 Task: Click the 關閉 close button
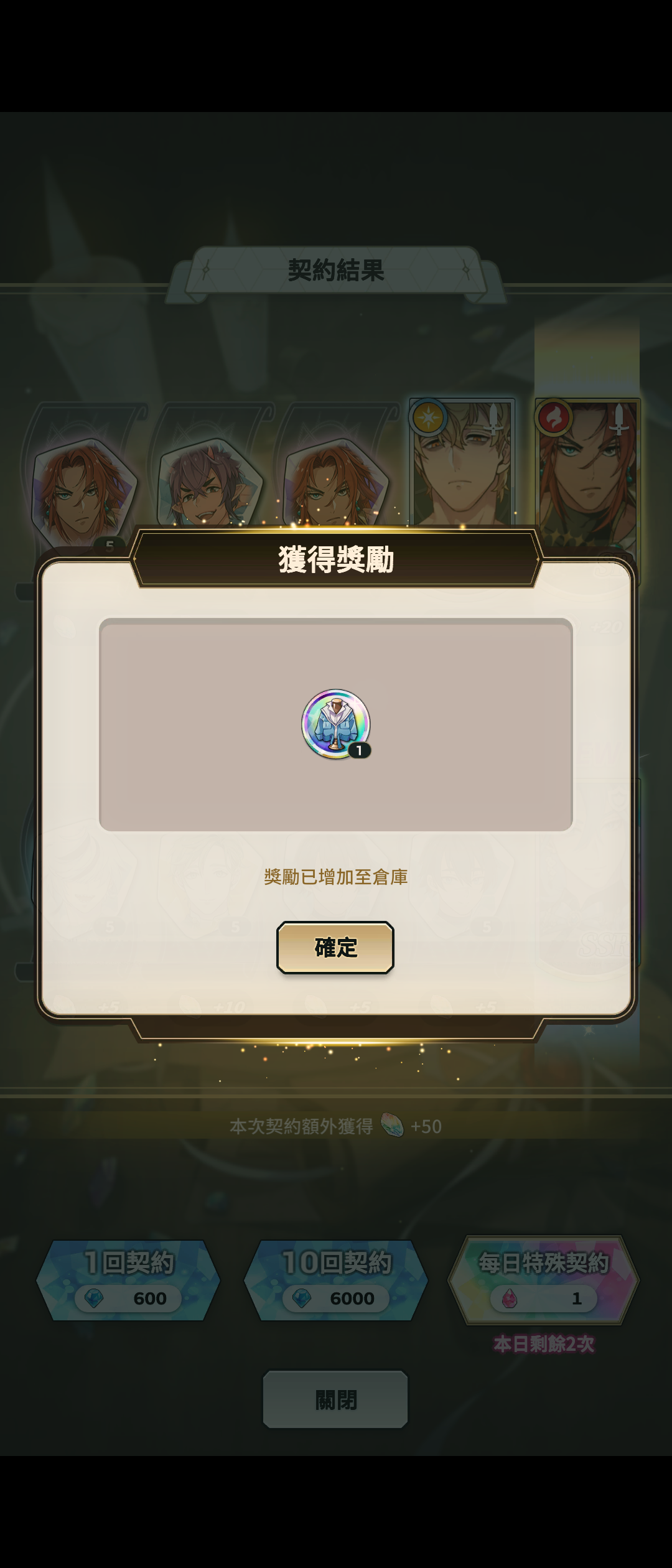(x=335, y=1400)
